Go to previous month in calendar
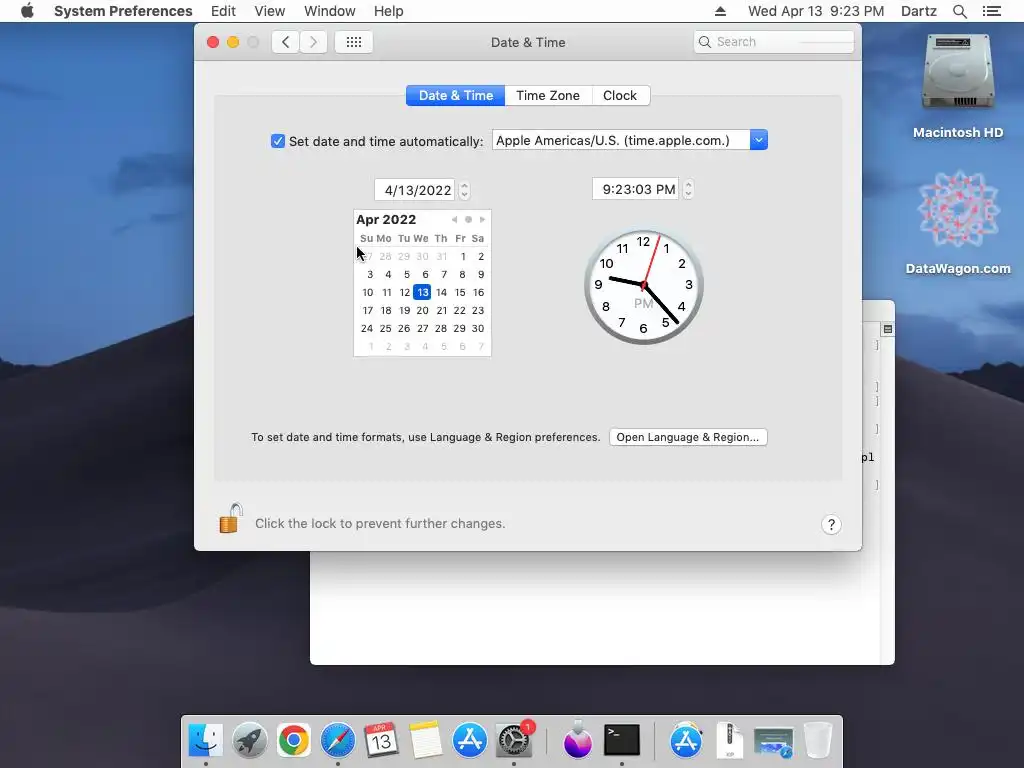The width and height of the screenshot is (1024, 768). point(455,219)
